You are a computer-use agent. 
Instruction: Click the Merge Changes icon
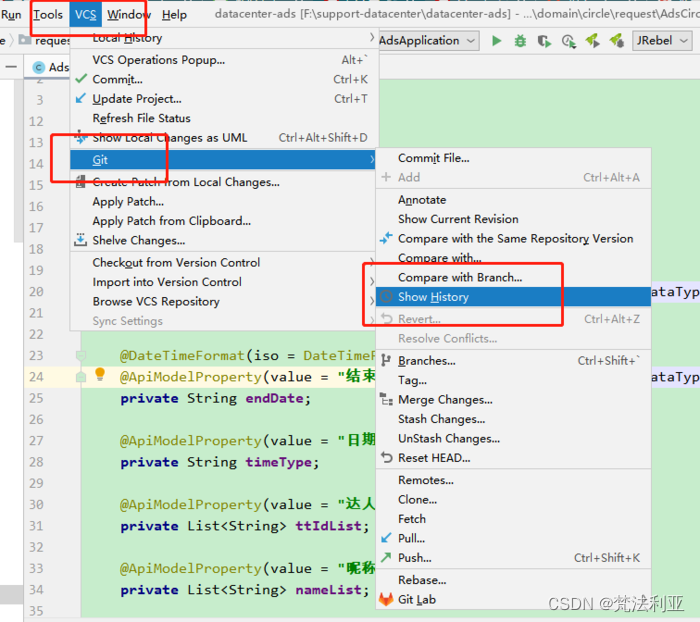click(x=386, y=399)
